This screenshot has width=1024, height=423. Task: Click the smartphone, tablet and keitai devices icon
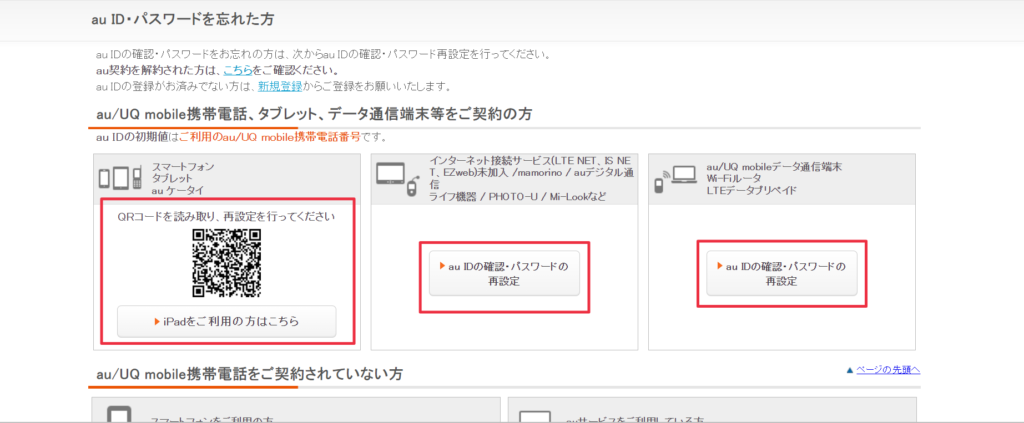click(x=120, y=178)
